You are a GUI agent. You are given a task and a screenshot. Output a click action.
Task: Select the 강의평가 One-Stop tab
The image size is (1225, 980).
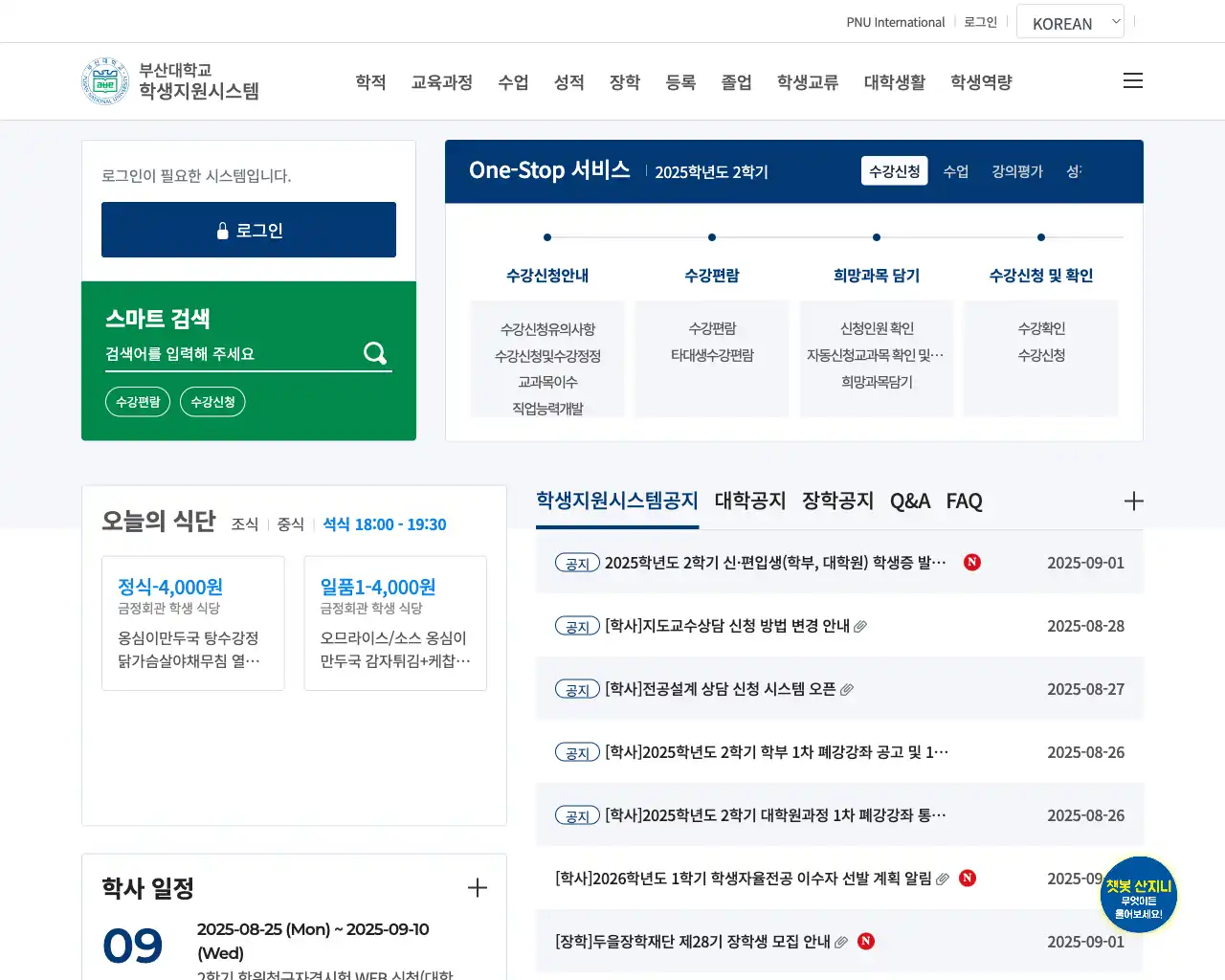point(1017,171)
